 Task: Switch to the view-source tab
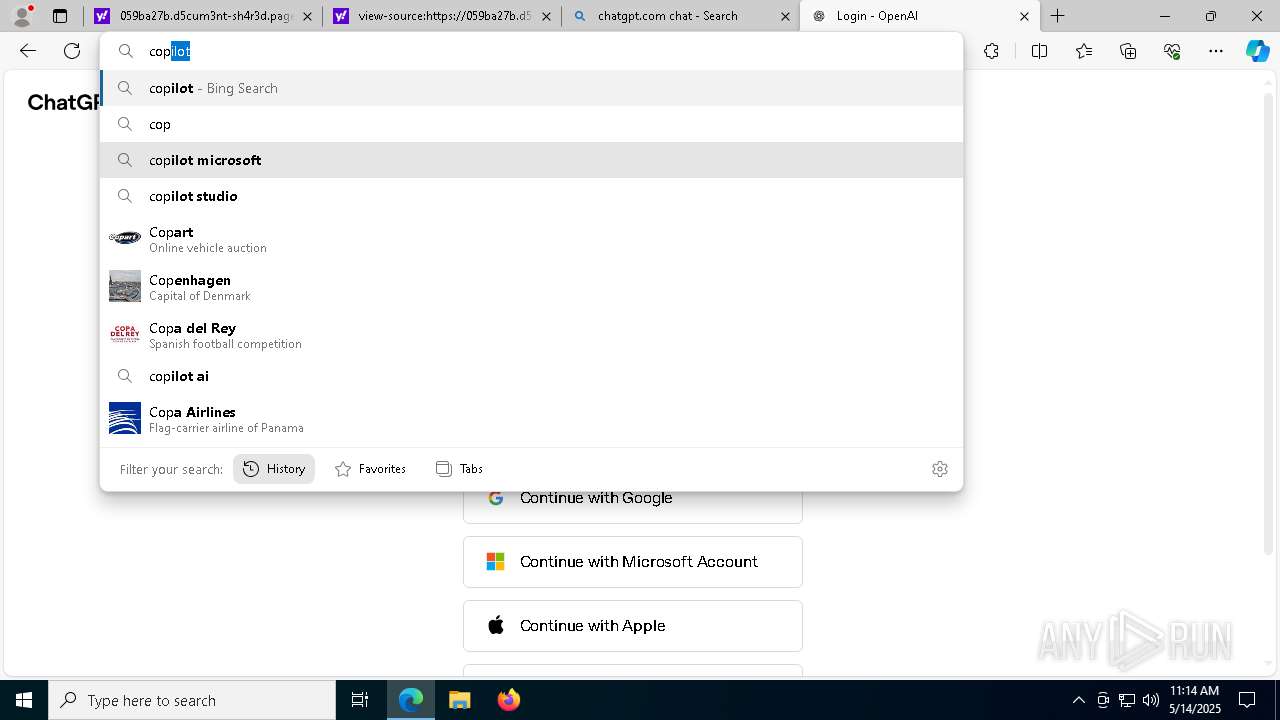click(442, 16)
